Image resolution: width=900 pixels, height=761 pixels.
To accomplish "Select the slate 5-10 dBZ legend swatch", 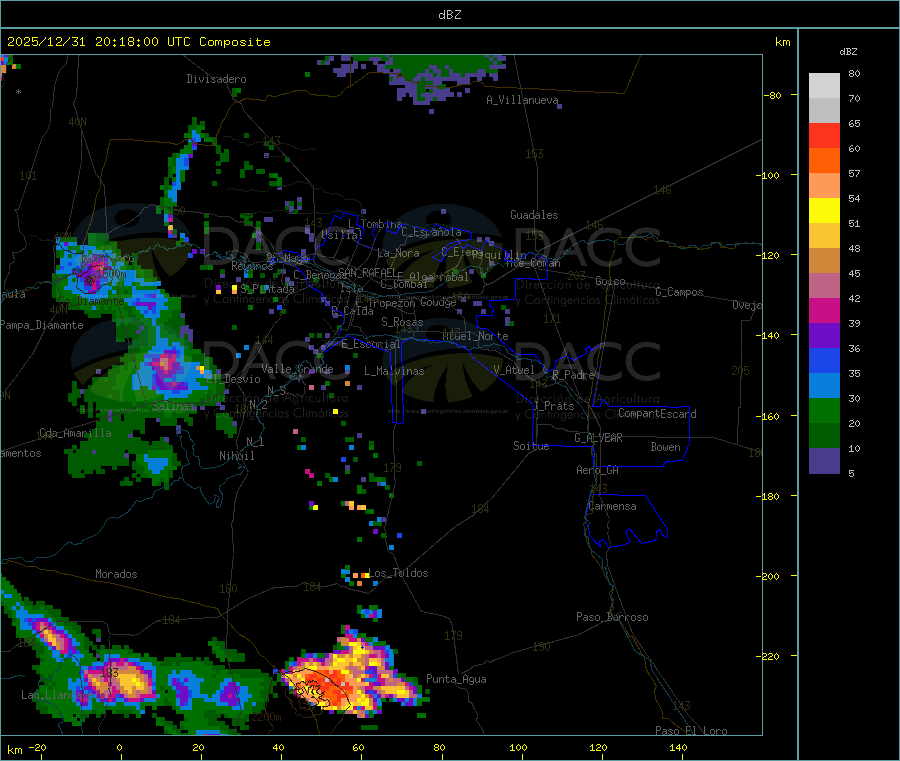I will coord(824,461).
